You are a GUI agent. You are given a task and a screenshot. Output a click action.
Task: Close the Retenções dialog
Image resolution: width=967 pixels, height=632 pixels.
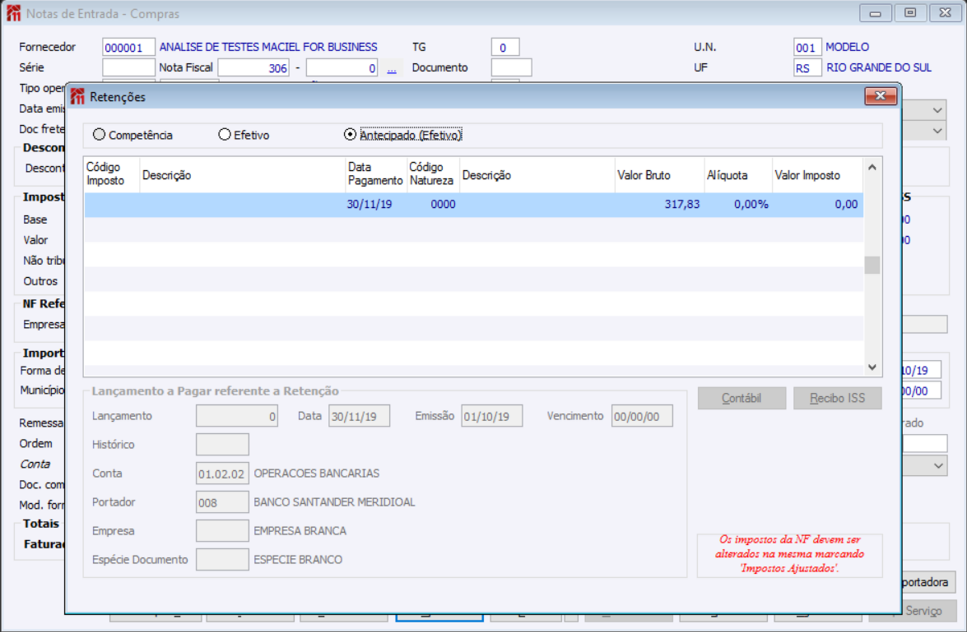(x=881, y=96)
